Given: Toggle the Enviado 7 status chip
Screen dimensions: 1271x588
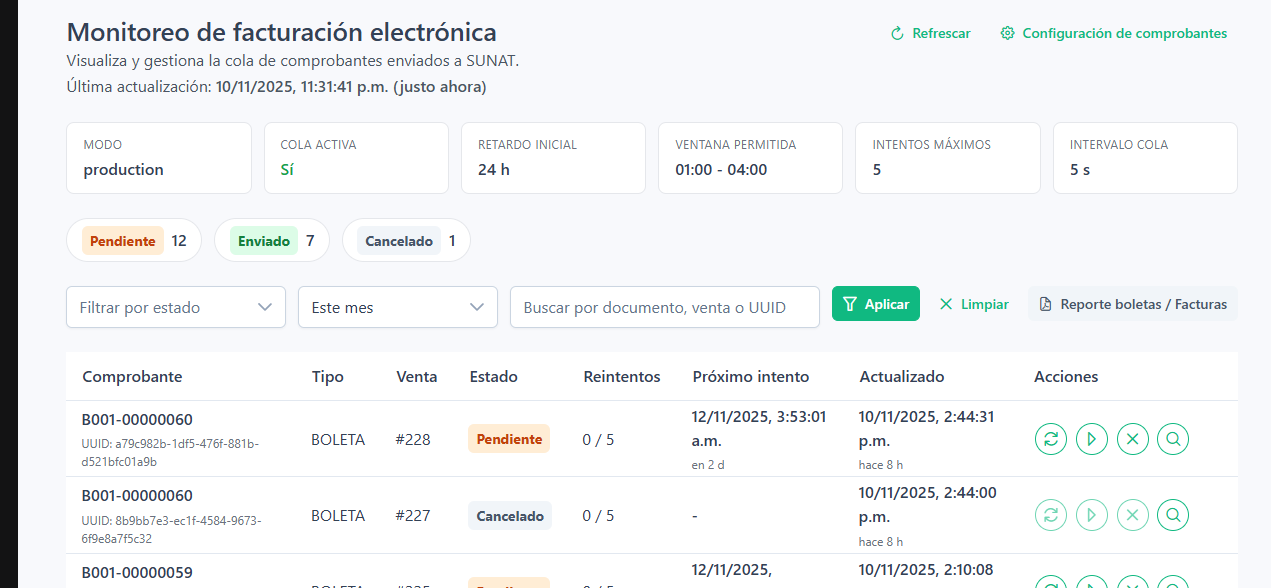Looking at the screenshot, I should pos(271,240).
